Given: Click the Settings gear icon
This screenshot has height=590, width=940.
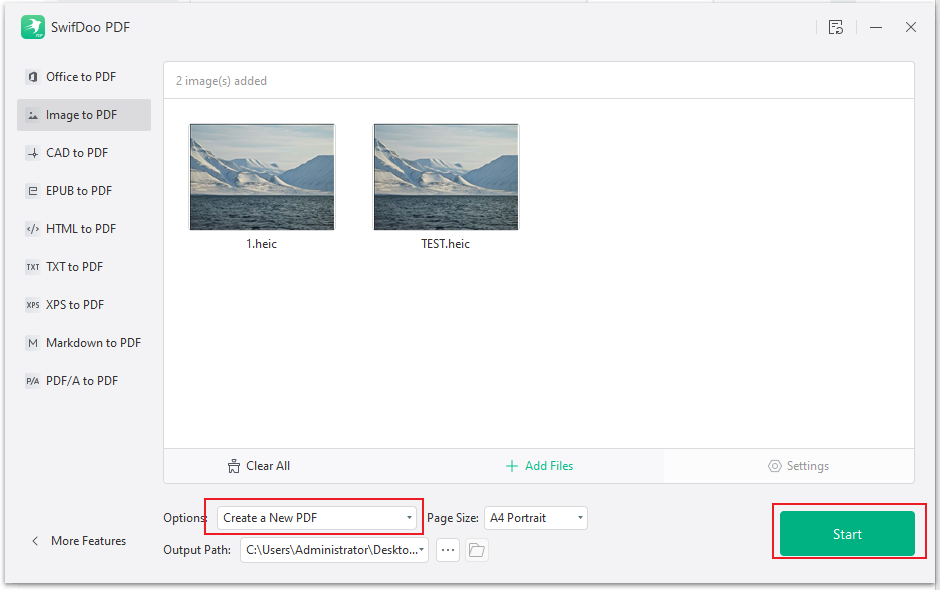Looking at the screenshot, I should click(774, 466).
